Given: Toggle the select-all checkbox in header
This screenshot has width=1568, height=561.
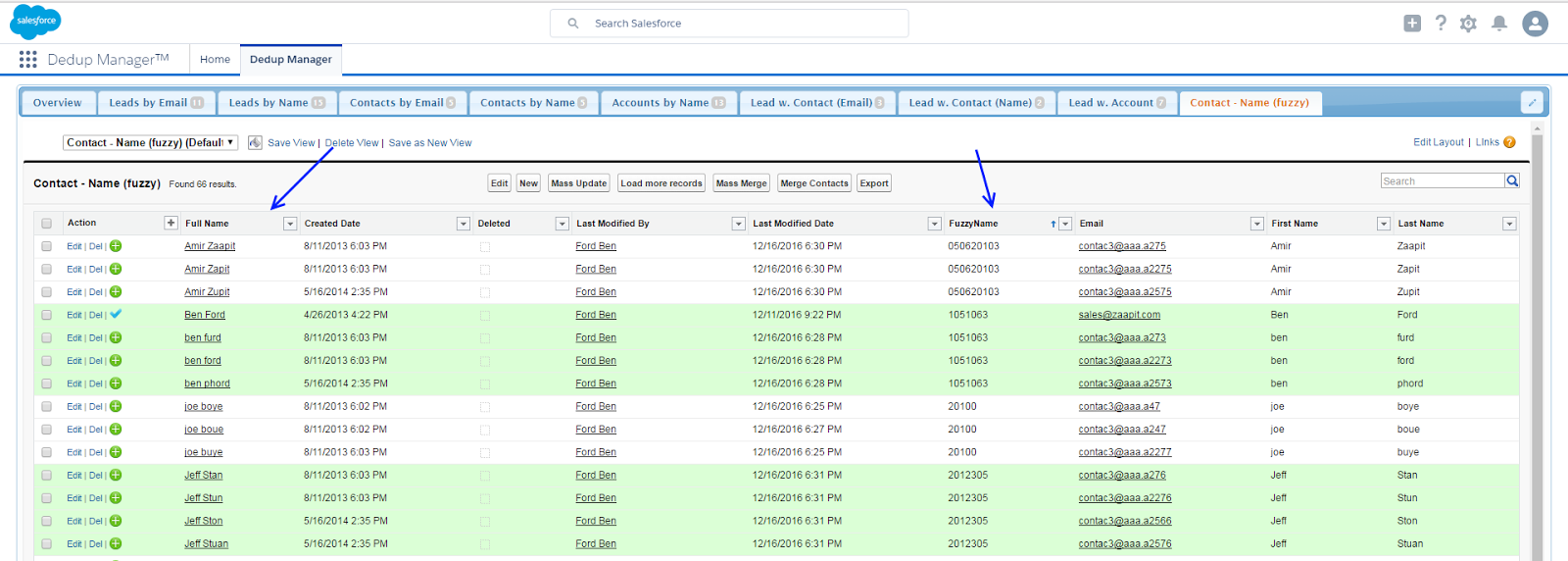Looking at the screenshot, I should 46,224.
